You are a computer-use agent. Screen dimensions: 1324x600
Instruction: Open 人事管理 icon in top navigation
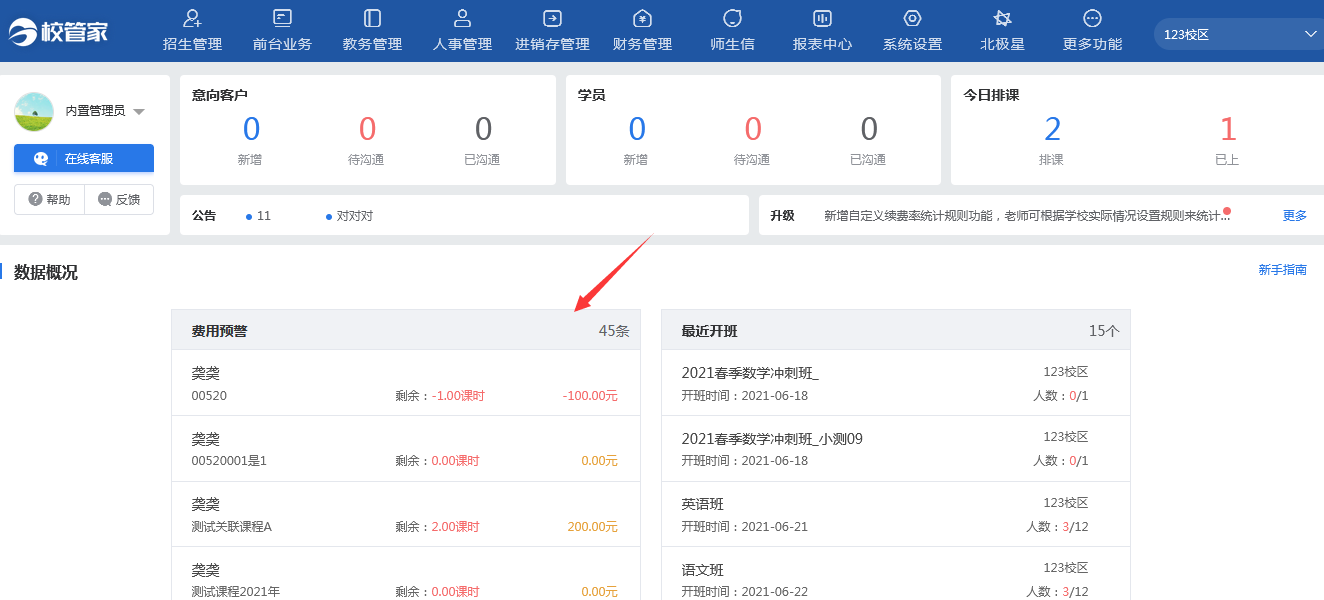click(462, 18)
